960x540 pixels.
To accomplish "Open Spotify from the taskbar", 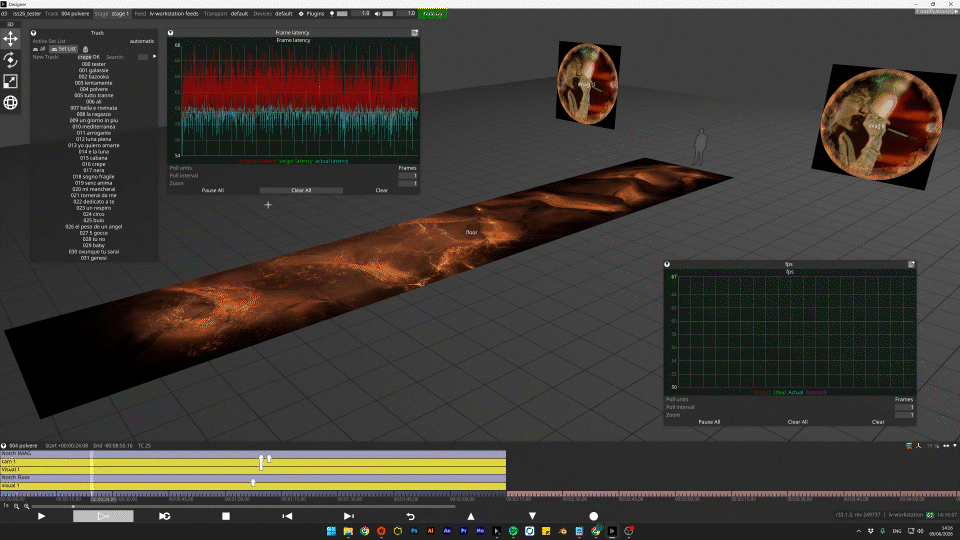I will click(513, 531).
